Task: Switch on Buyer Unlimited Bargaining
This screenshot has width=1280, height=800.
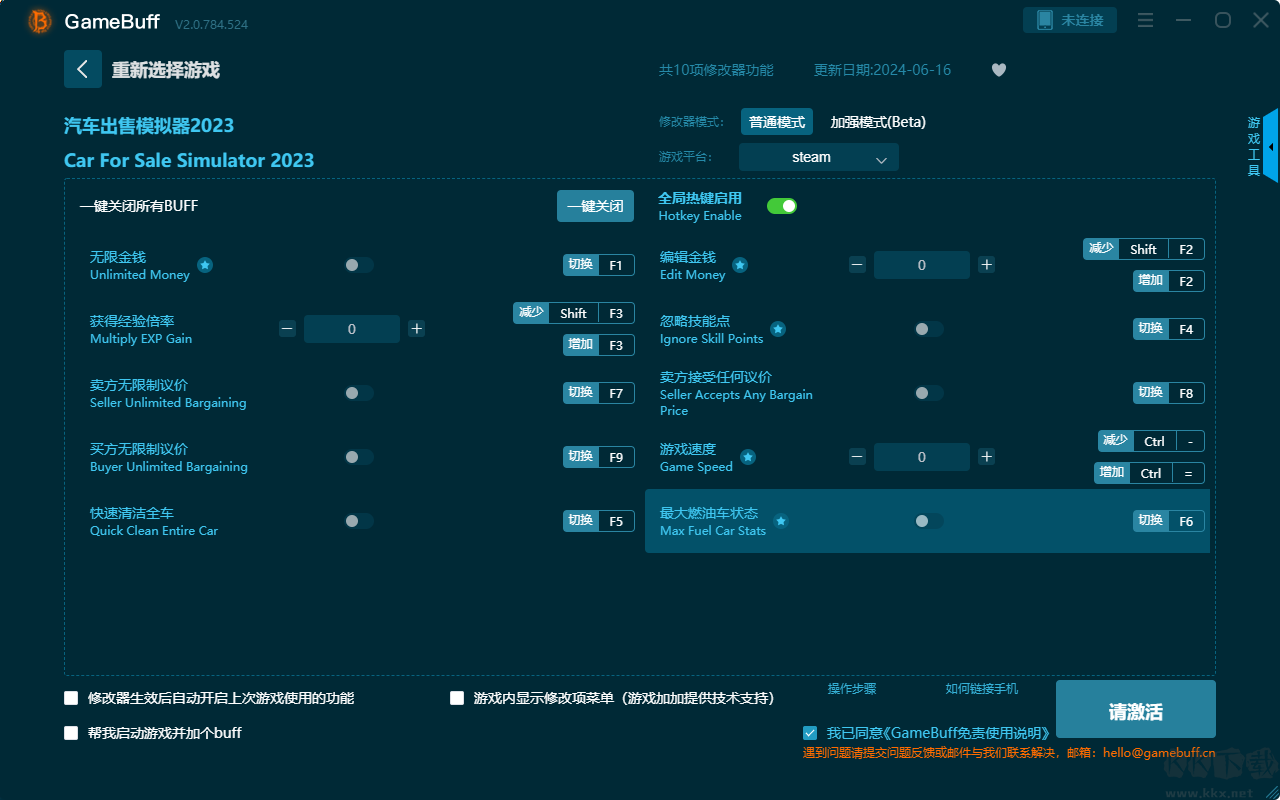Action: point(359,457)
